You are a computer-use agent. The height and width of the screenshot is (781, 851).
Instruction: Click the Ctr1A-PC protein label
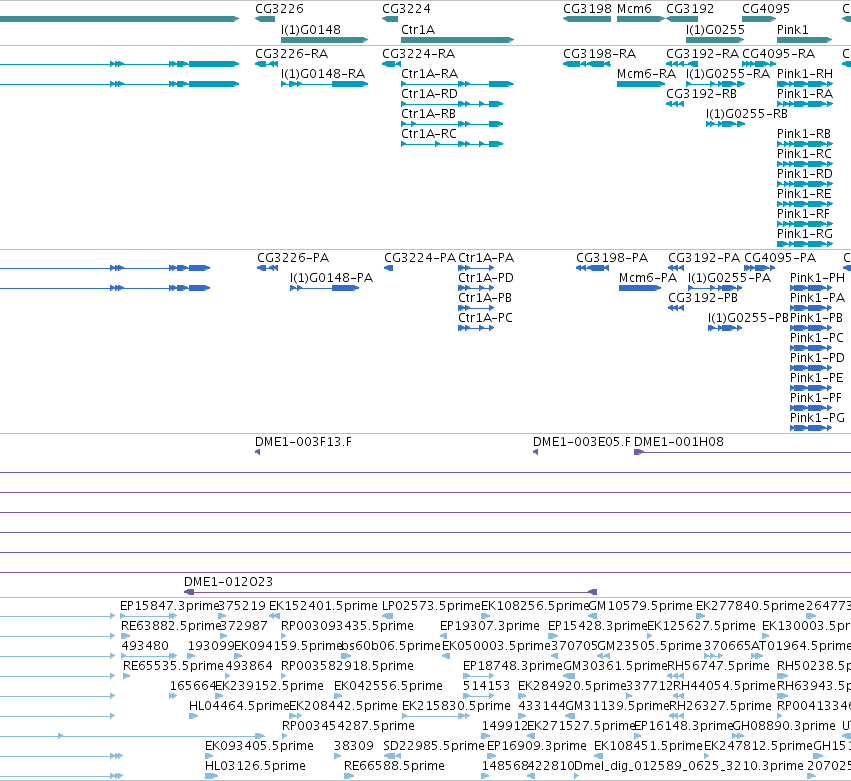coord(485,318)
